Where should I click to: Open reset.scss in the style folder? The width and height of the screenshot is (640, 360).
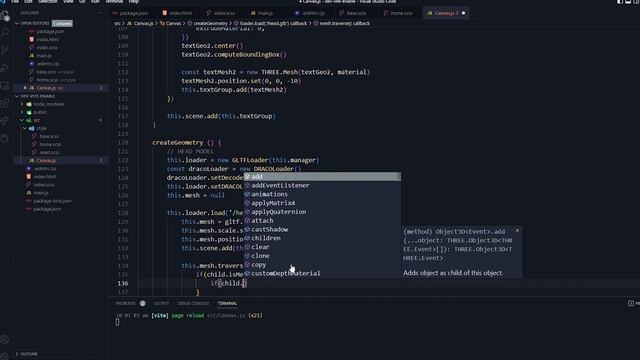pos(49,152)
